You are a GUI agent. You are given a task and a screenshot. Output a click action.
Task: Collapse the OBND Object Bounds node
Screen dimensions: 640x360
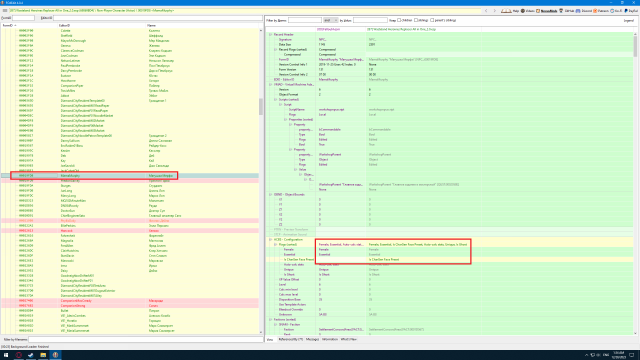[270, 195]
